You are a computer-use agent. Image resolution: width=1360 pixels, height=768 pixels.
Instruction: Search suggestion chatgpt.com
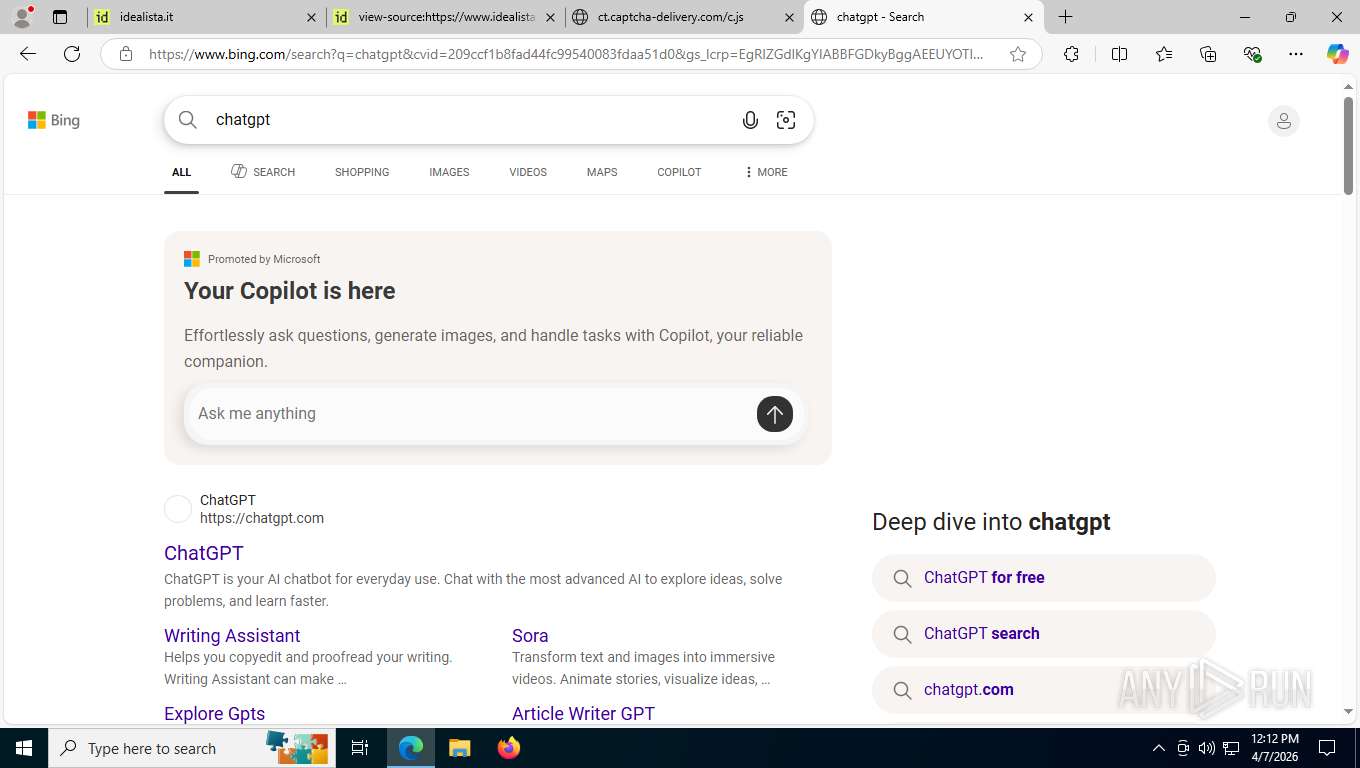coord(1044,690)
